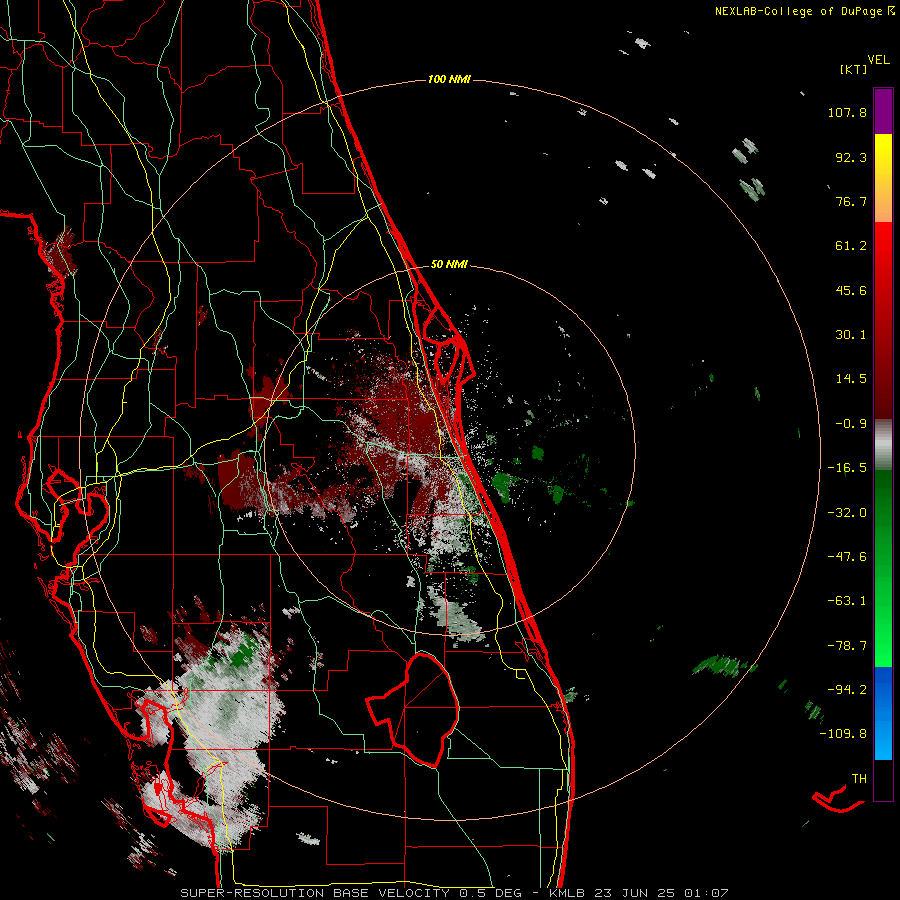Select the -94.2 scale value
The height and width of the screenshot is (900, 900).
point(847,689)
